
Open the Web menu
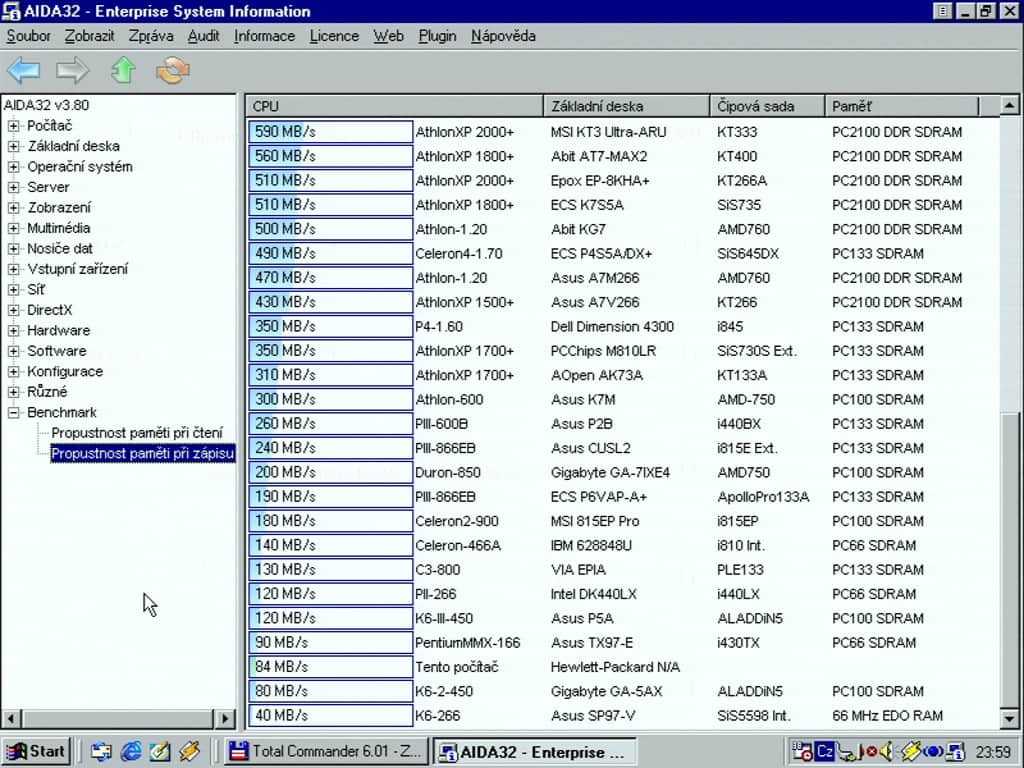pos(389,36)
